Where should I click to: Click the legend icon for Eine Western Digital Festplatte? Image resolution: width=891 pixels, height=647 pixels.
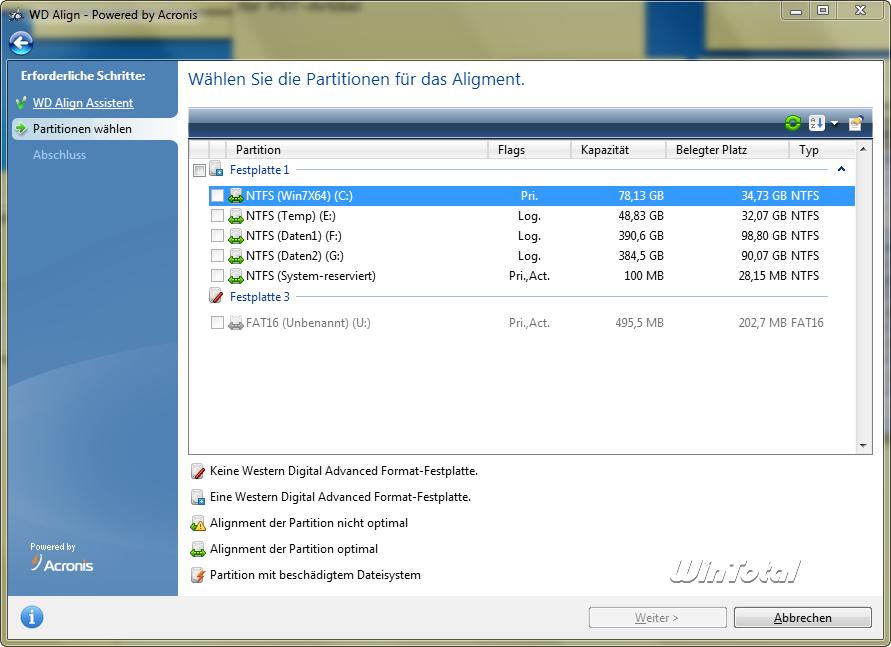(198, 497)
